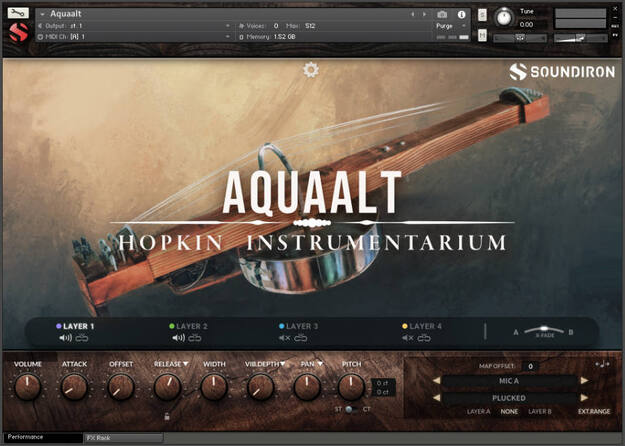Image resolution: width=625 pixels, height=446 pixels.
Task: Click the note mapping icon beside Map Offset
Action: 602,364
